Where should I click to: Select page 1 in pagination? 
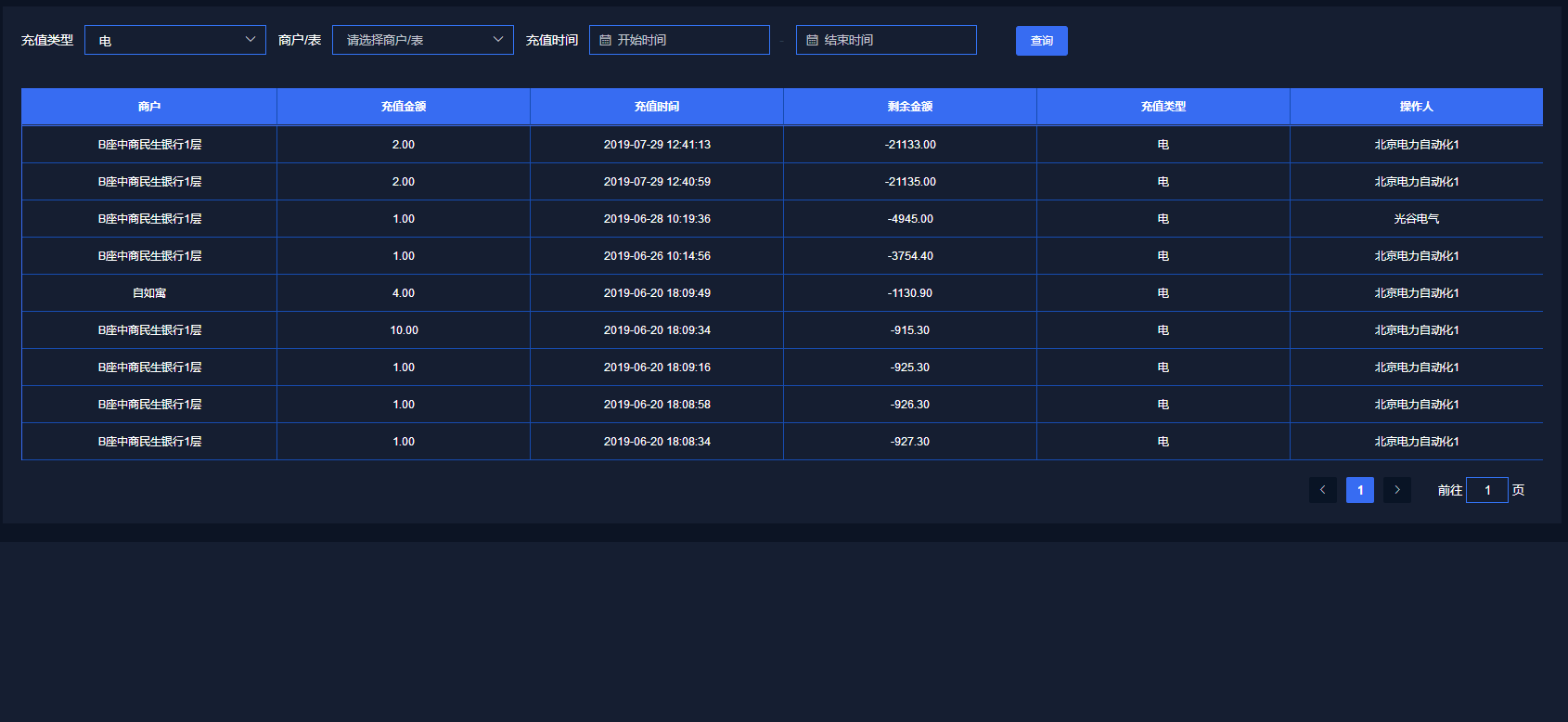1359,490
